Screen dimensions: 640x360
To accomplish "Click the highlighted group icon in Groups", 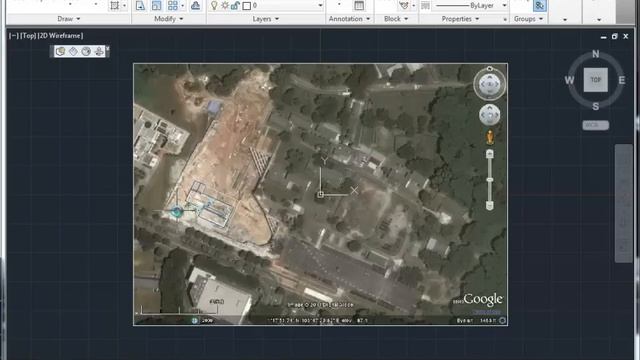I will pos(540,5).
